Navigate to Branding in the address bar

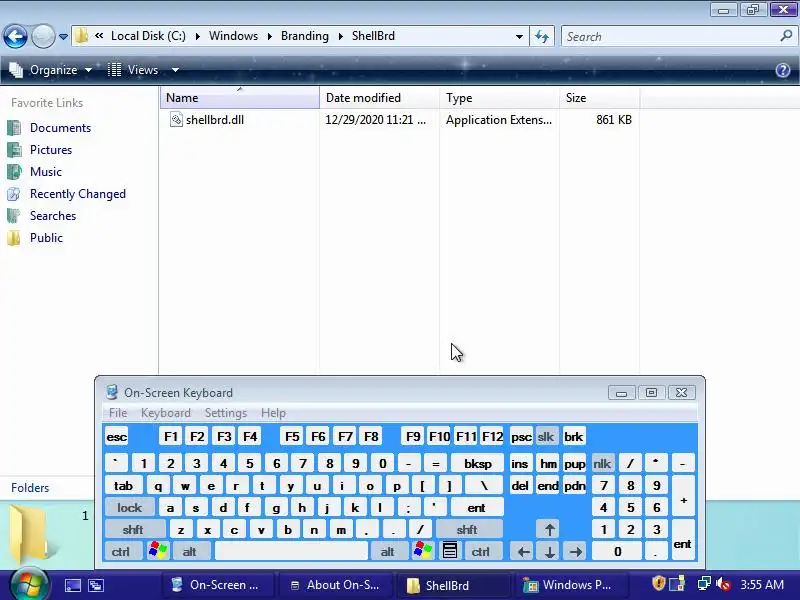[305, 36]
